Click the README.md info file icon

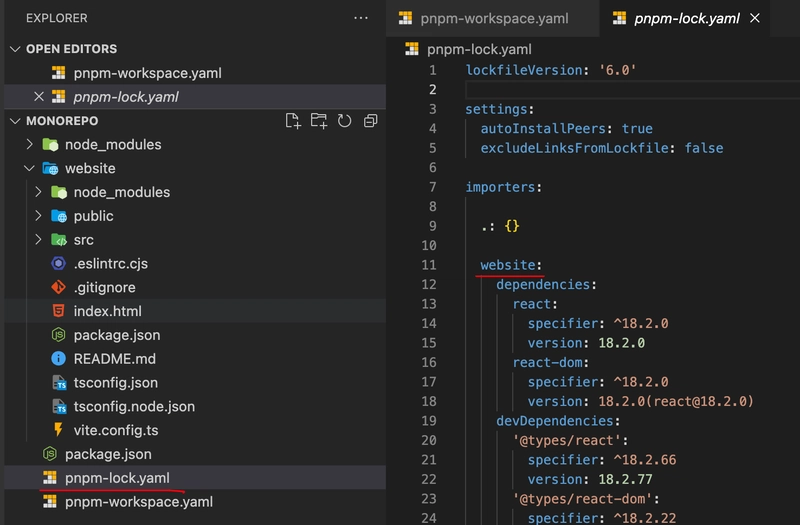click(x=59, y=359)
